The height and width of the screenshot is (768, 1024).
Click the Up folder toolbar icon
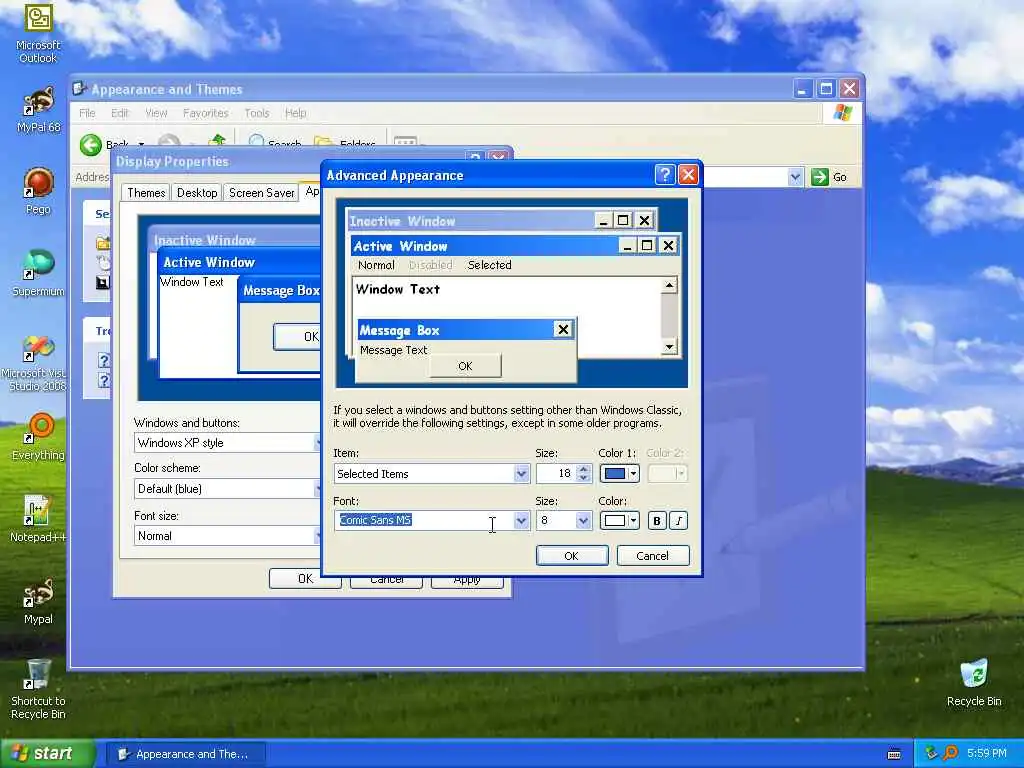pos(217,142)
